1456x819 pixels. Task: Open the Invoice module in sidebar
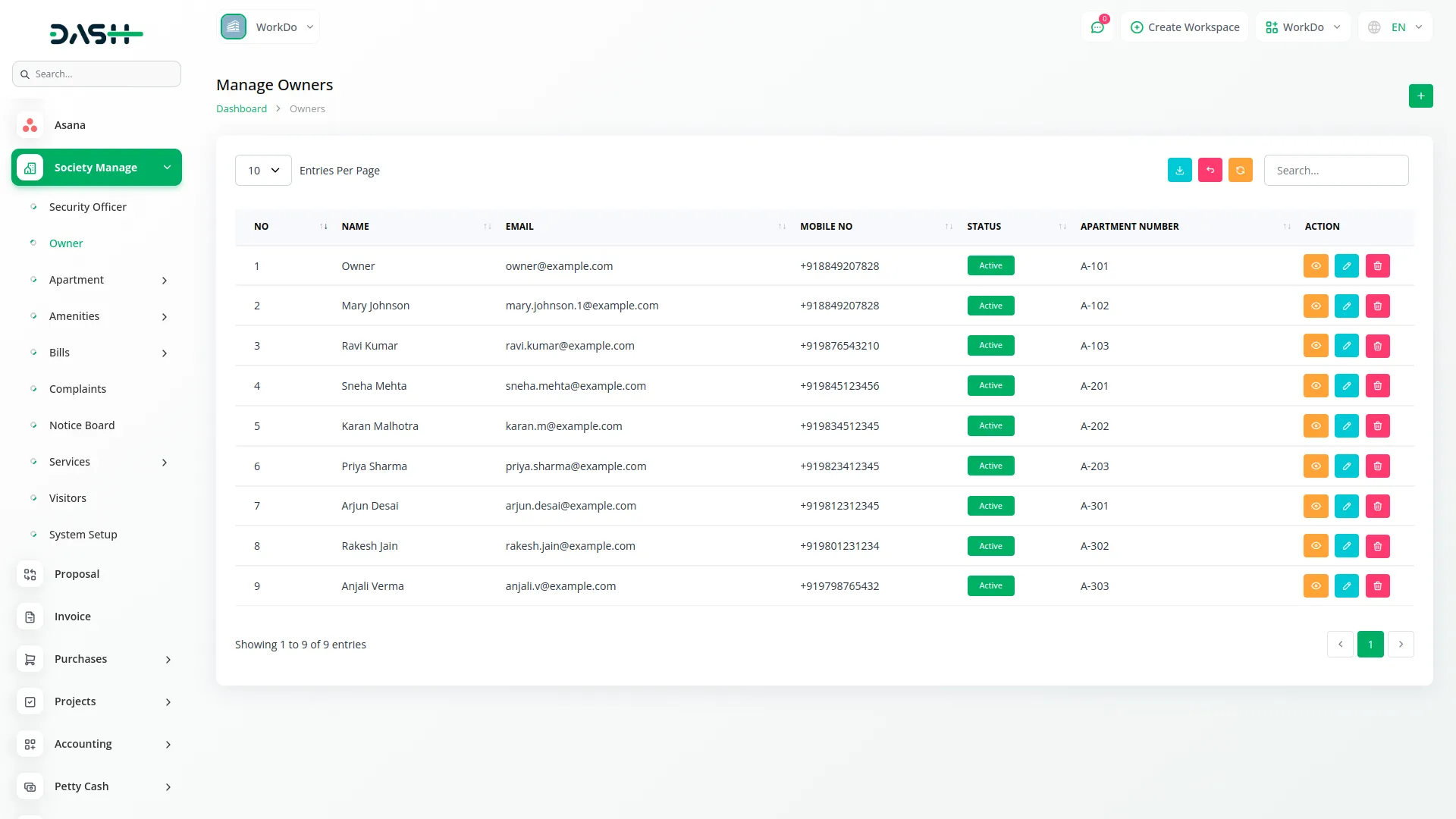tap(72, 617)
